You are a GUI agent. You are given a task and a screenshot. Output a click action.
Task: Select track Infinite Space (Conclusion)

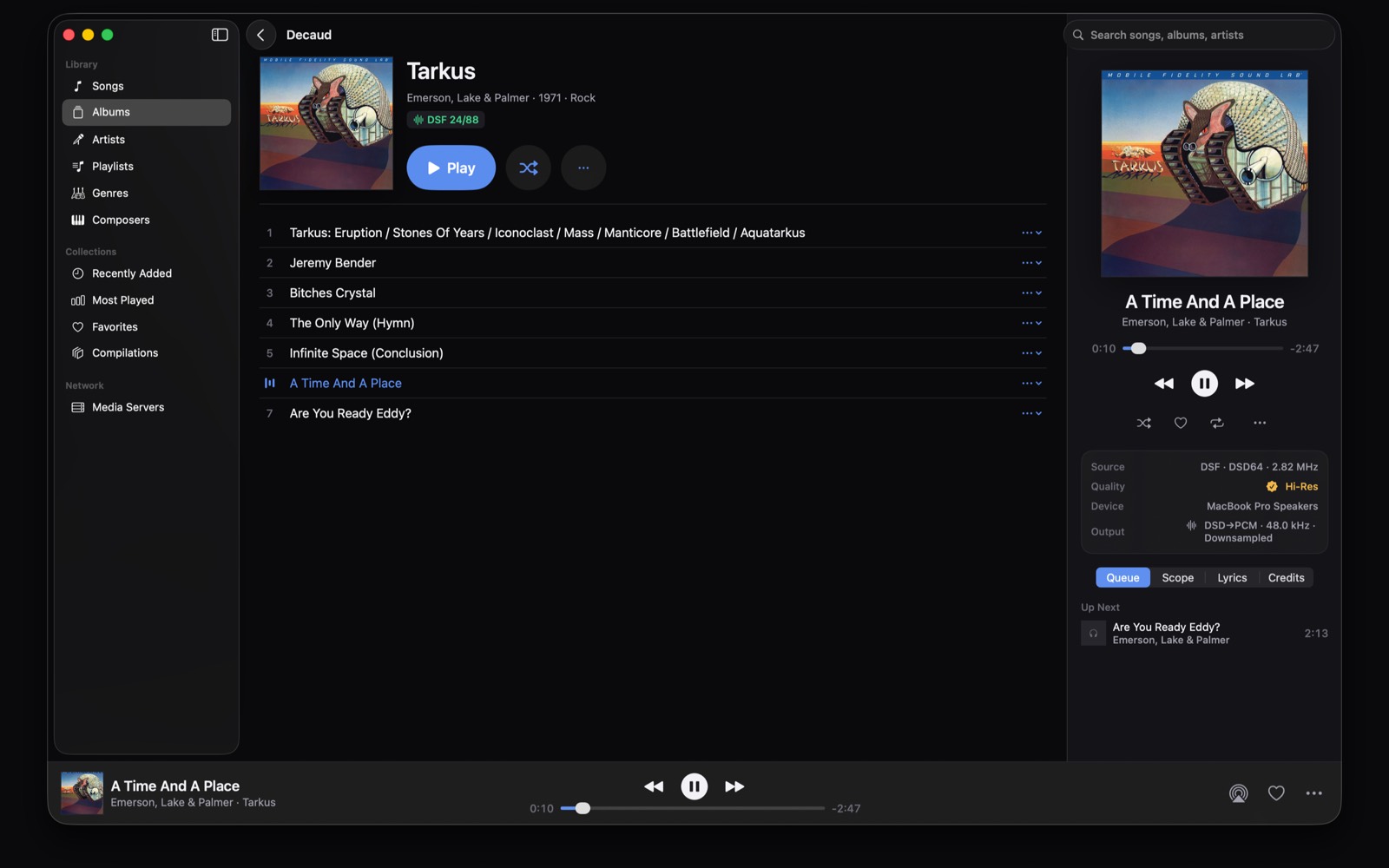coord(653,353)
